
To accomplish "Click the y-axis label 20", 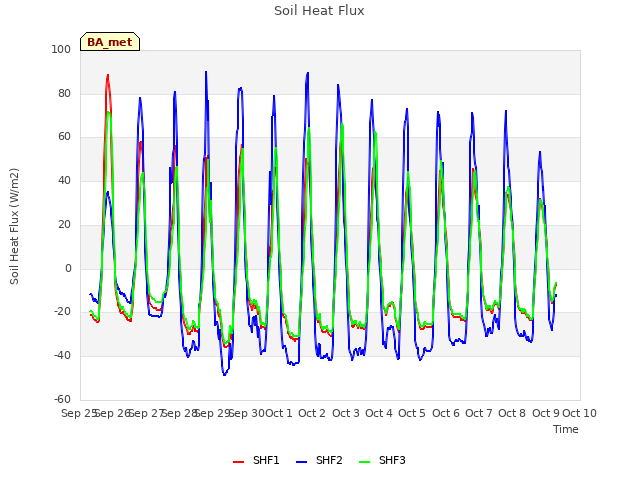I will click(64, 224).
